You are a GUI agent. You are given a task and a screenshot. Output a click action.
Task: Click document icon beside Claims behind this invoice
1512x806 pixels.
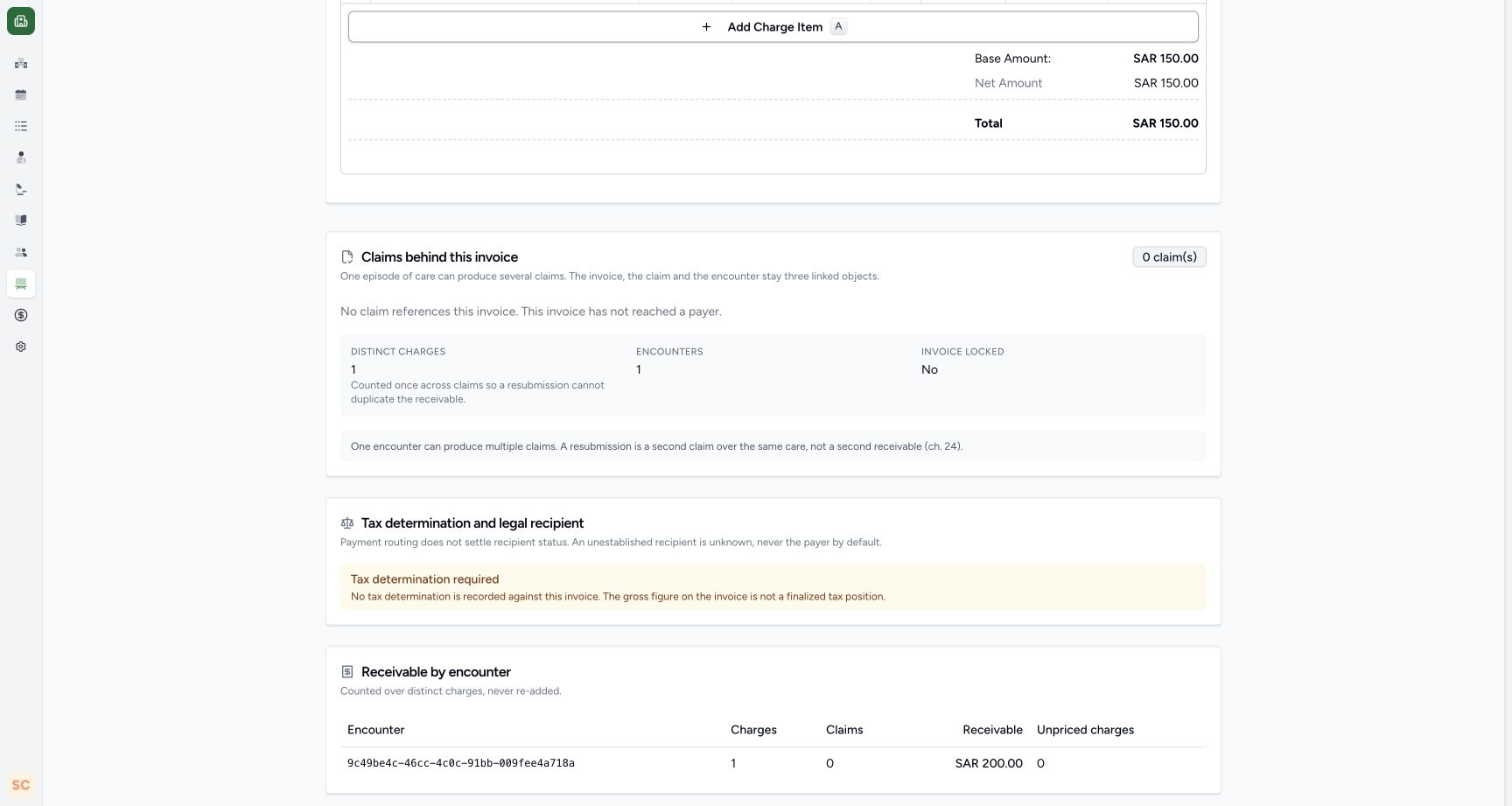[x=347, y=257]
